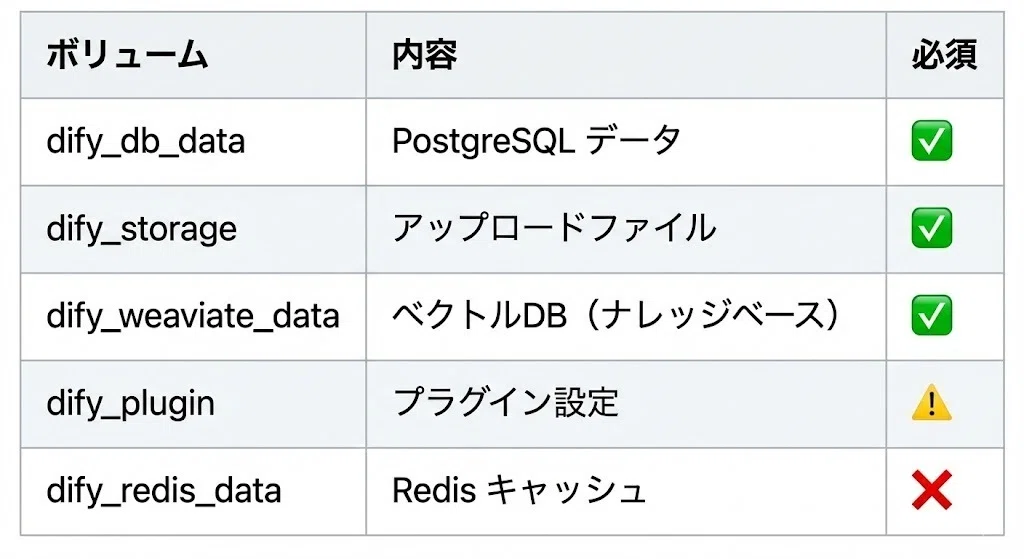
Task: Click the green checkmark in dify_weaviate_data row
Action: 931,315
